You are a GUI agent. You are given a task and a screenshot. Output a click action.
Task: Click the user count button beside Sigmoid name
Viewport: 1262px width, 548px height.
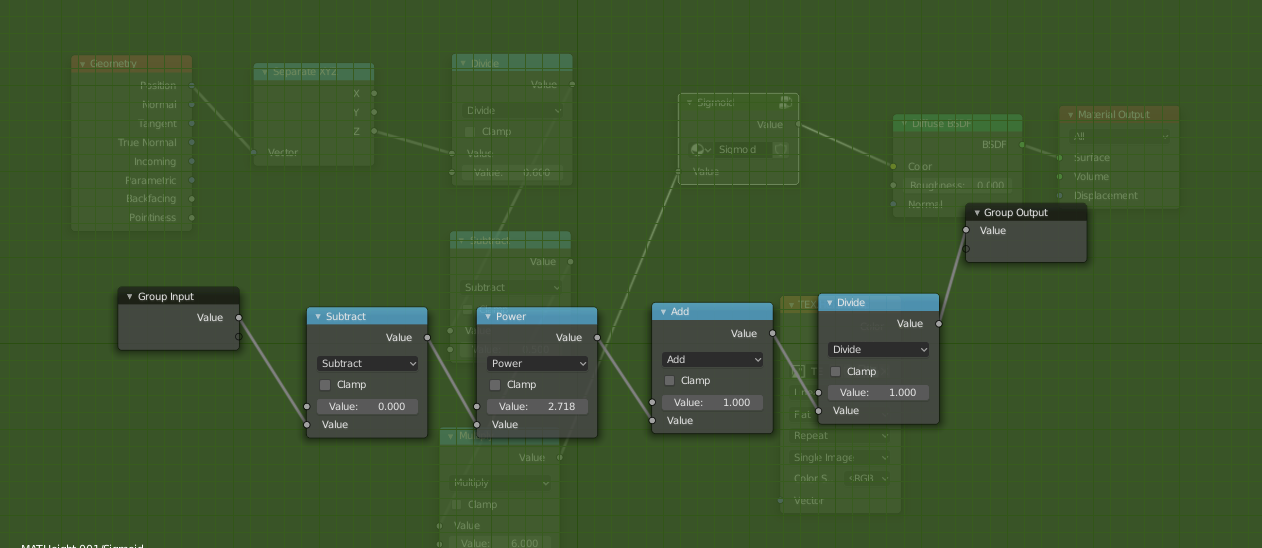781,150
